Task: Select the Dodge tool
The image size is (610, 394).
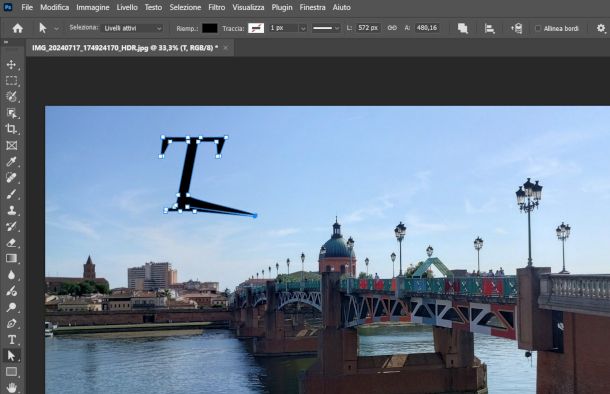Action: (x=11, y=307)
